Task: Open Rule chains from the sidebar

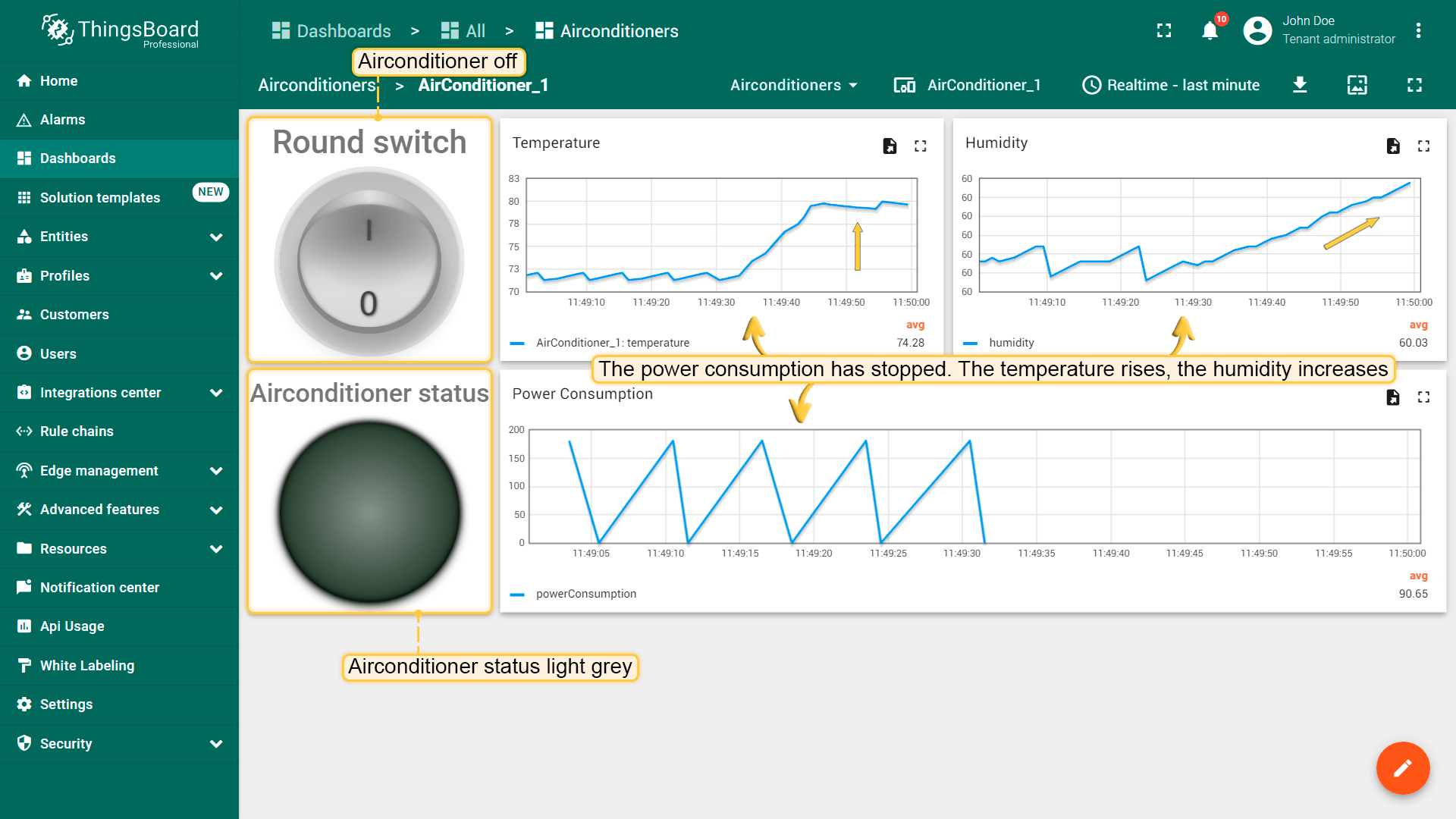Action: (x=77, y=431)
